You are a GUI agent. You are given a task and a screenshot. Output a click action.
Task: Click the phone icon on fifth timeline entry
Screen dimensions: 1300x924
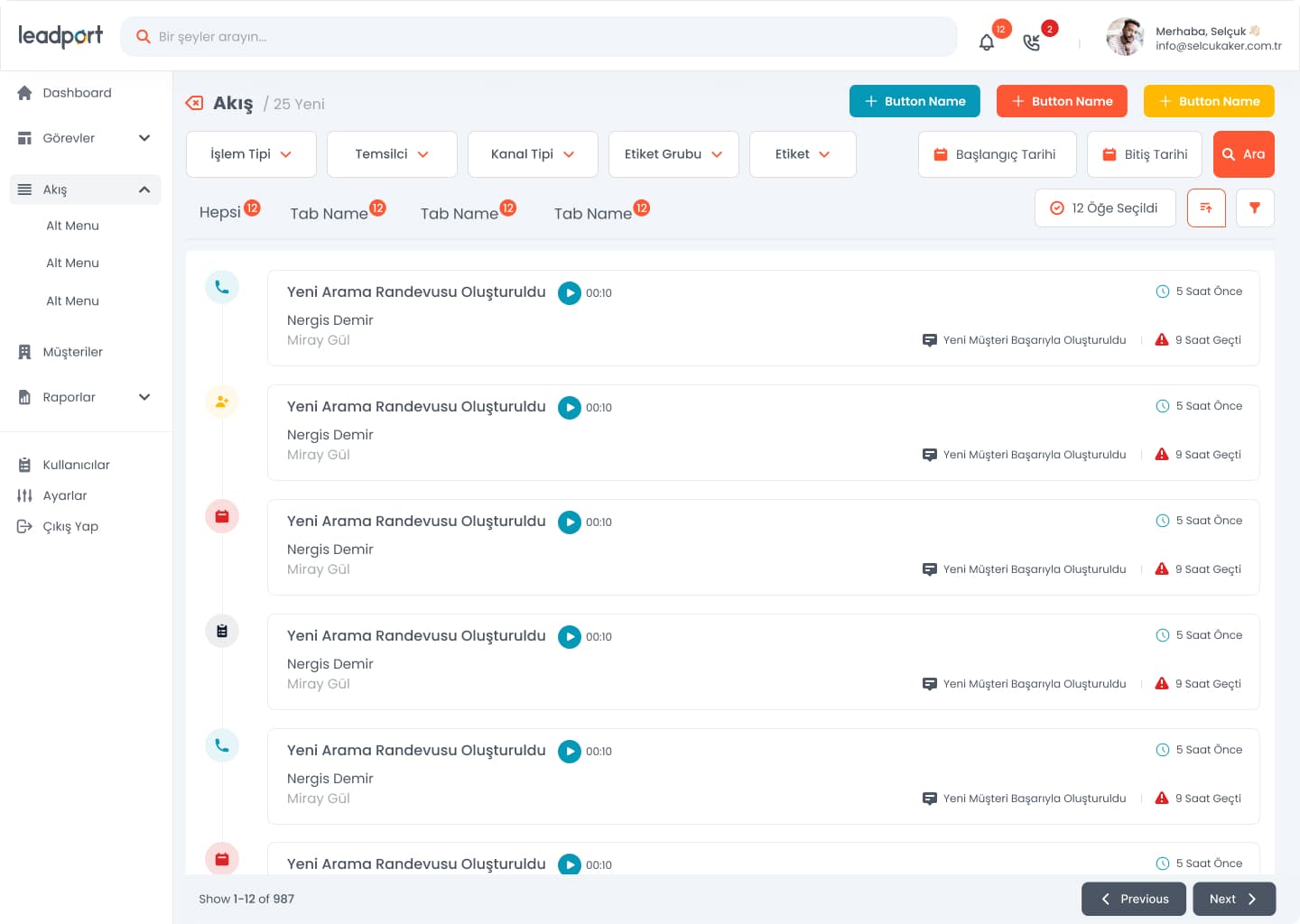222,745
